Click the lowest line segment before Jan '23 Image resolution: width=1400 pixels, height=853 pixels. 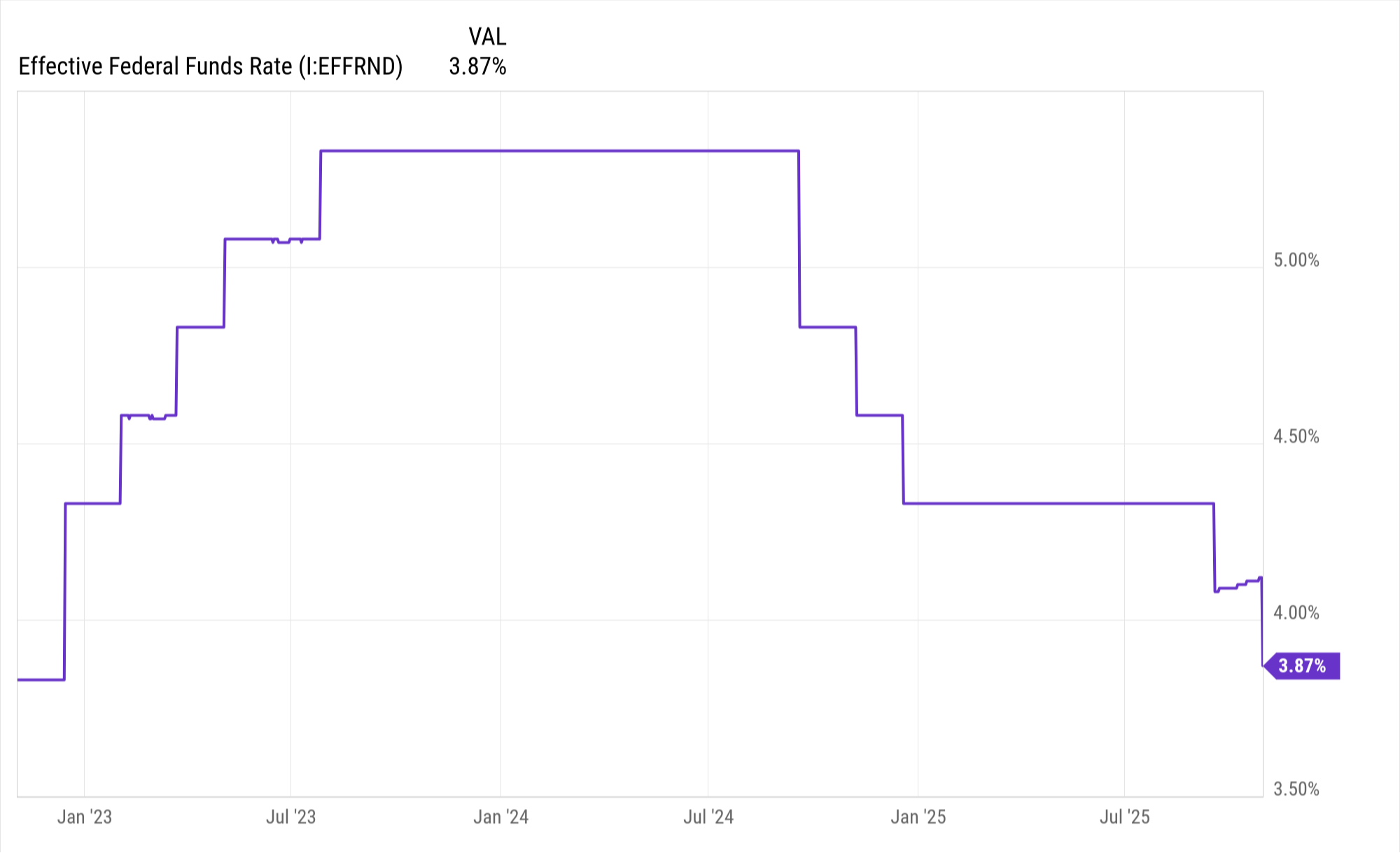[x=41, y=679]
